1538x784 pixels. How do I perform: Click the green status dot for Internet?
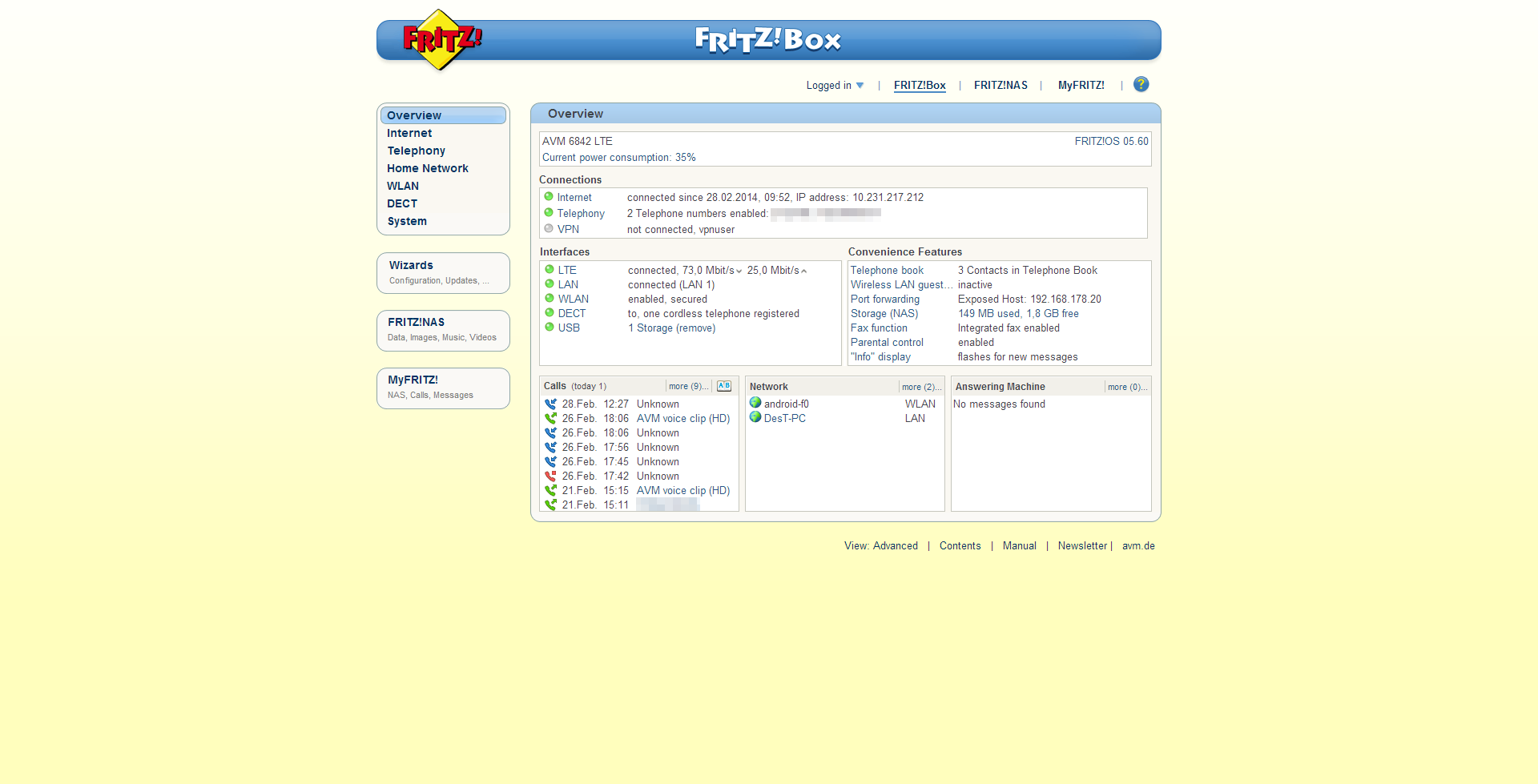[x=549, y=196]
